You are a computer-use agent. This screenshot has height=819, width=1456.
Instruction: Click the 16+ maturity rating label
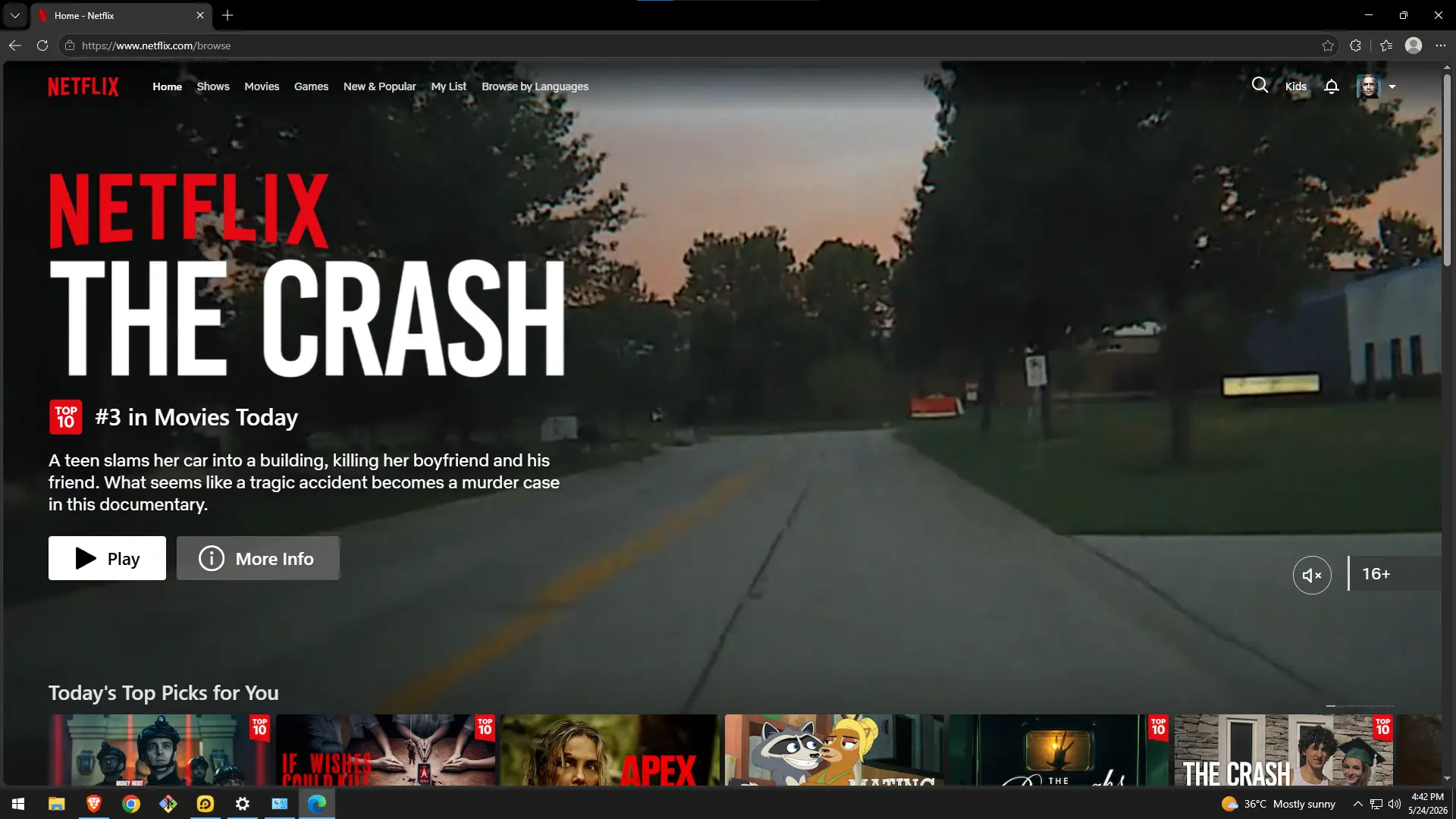tap(1376, 574)
